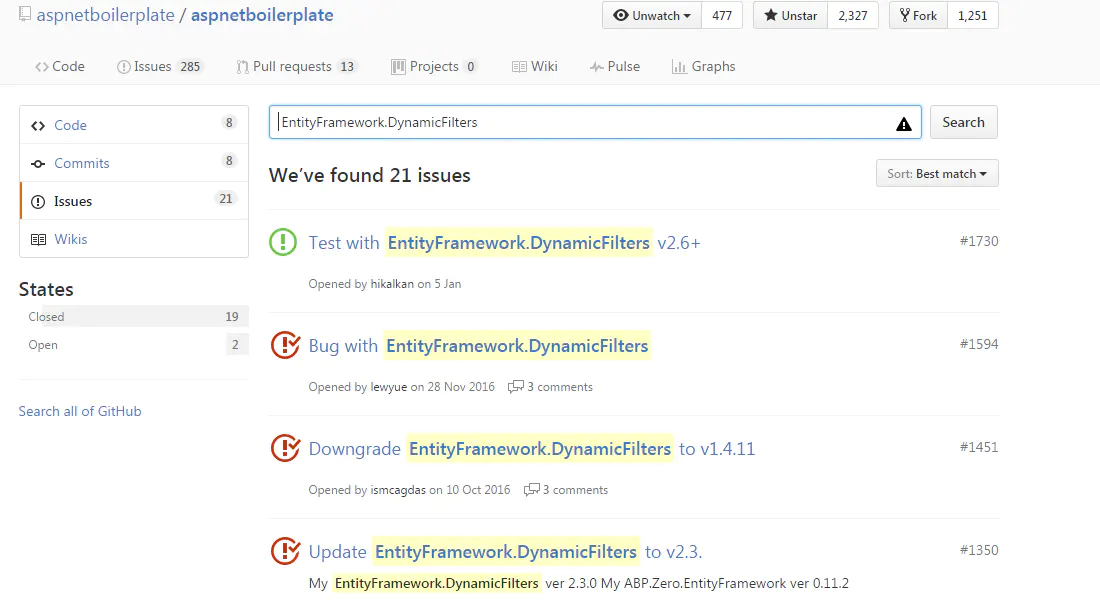Viewport: 1100px width, 604px height.
Task: Click the warning triangle in search box
Action: click(x=904, y=124)
